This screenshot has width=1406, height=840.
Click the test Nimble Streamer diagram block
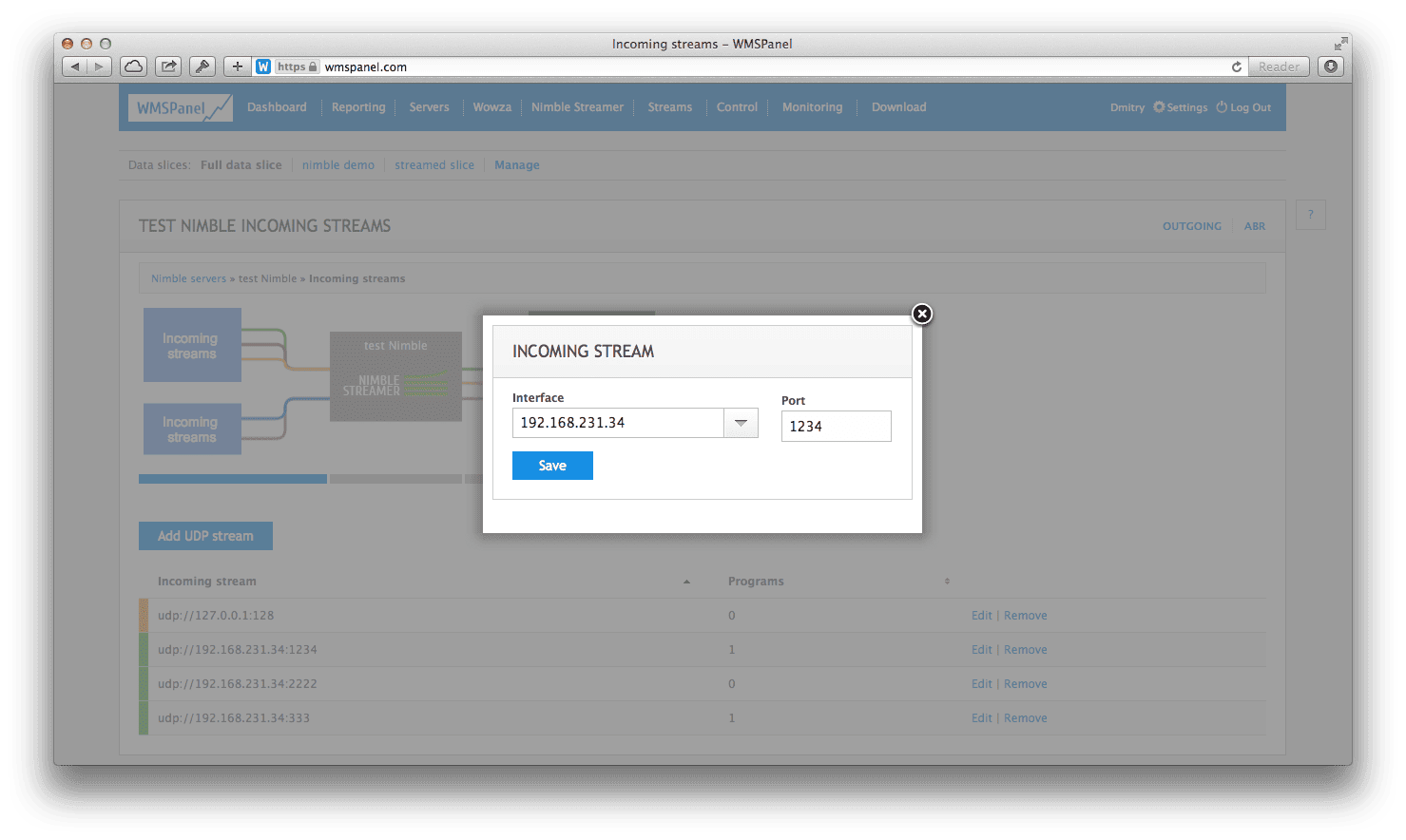tap(395, 376)
